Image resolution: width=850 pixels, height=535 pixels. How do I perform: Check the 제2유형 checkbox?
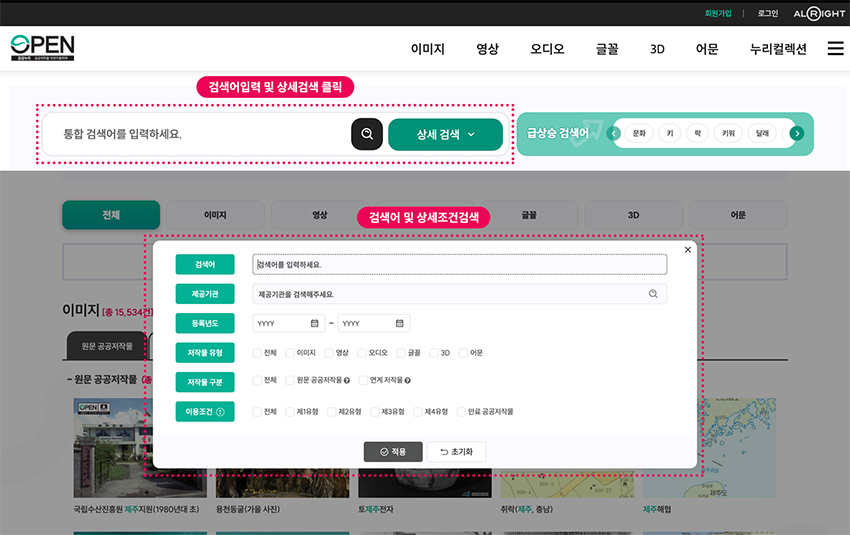click(332, 412)
